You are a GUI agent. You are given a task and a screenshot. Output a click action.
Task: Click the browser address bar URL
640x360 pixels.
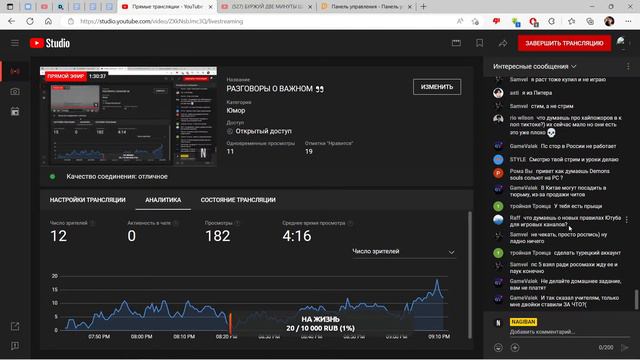(x=162, y=21)
